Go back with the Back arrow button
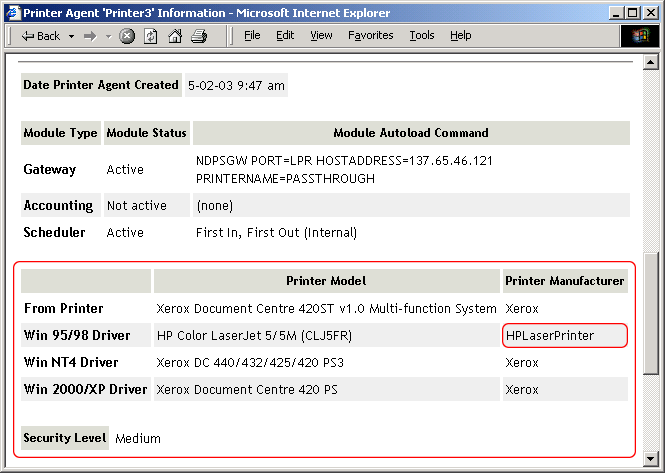This screenshot has height=473, width=665. coord(41,36)
